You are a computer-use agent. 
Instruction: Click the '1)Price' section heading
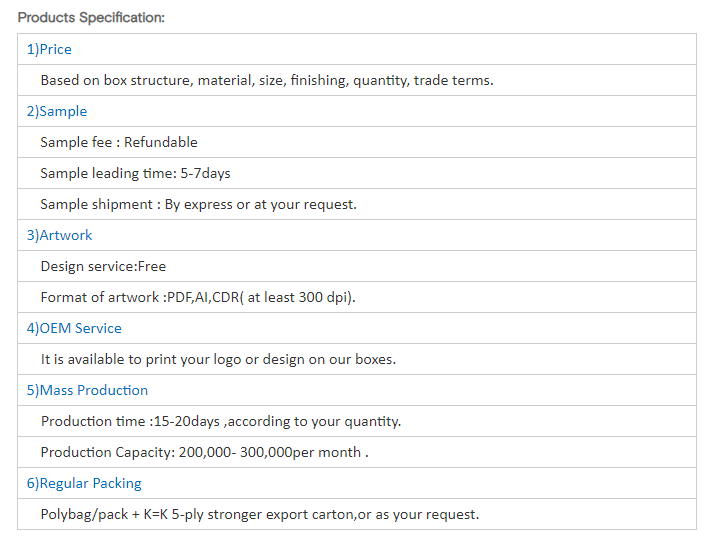click(49, 49)
